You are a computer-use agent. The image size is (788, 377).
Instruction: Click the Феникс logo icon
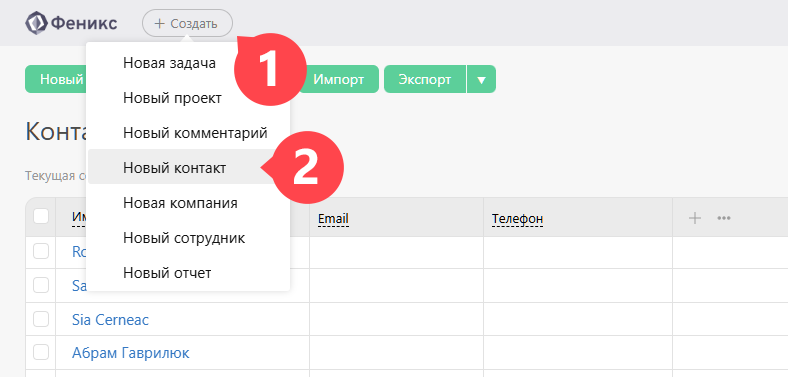pyautogui.click(x=36, y=23)
